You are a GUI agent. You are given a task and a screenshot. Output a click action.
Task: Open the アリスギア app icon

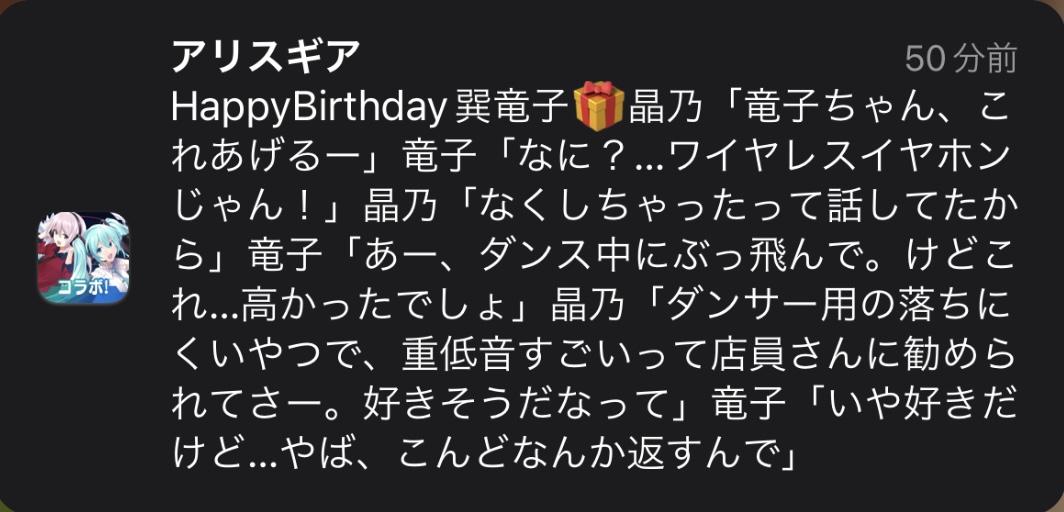(x=83, y=257)
